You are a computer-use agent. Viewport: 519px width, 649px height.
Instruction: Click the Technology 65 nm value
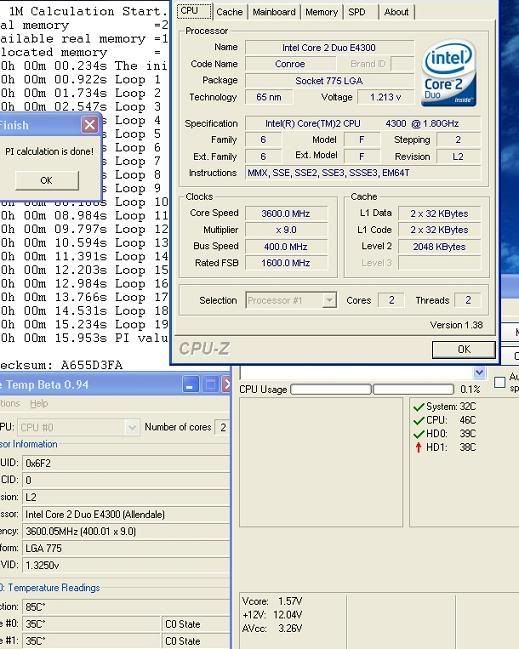tap(269, 97)
